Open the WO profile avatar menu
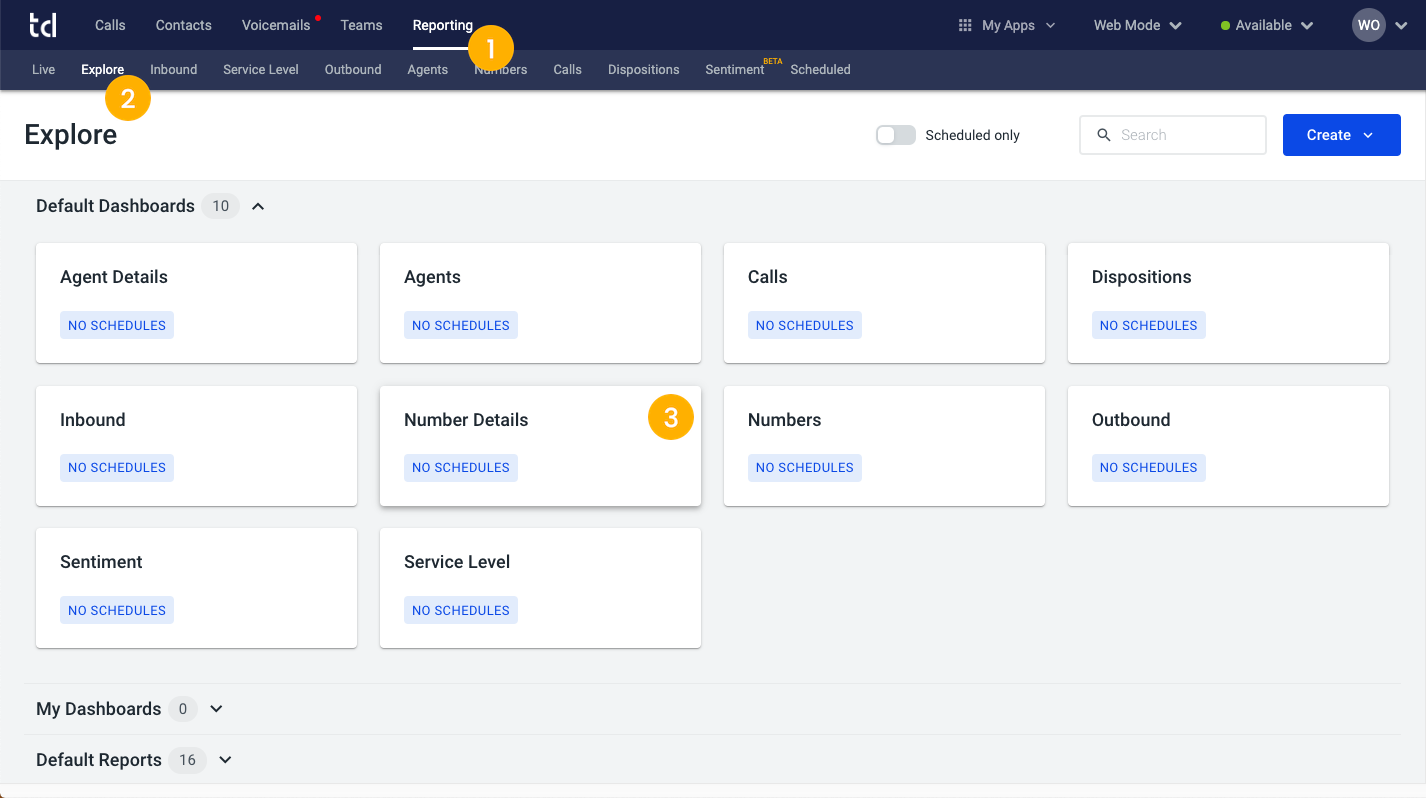The width and height of the screenshot is (1426, 798). [1368, 25]
